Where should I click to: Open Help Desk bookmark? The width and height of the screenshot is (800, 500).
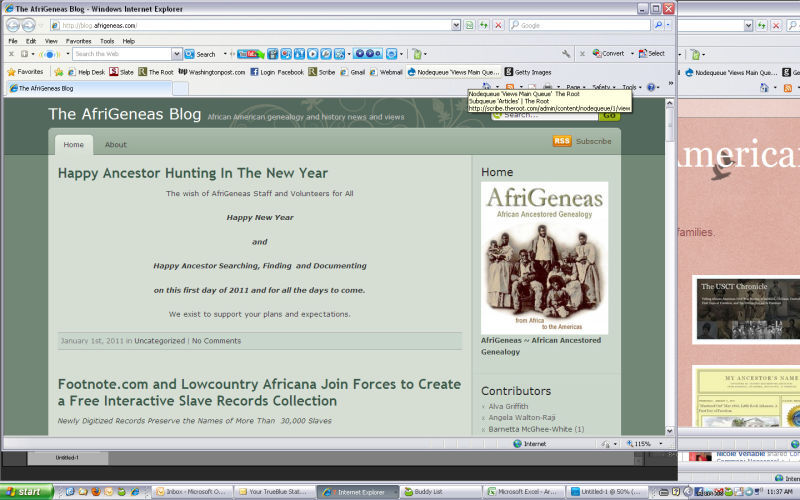pyautogui.click(x=86, y=72)
